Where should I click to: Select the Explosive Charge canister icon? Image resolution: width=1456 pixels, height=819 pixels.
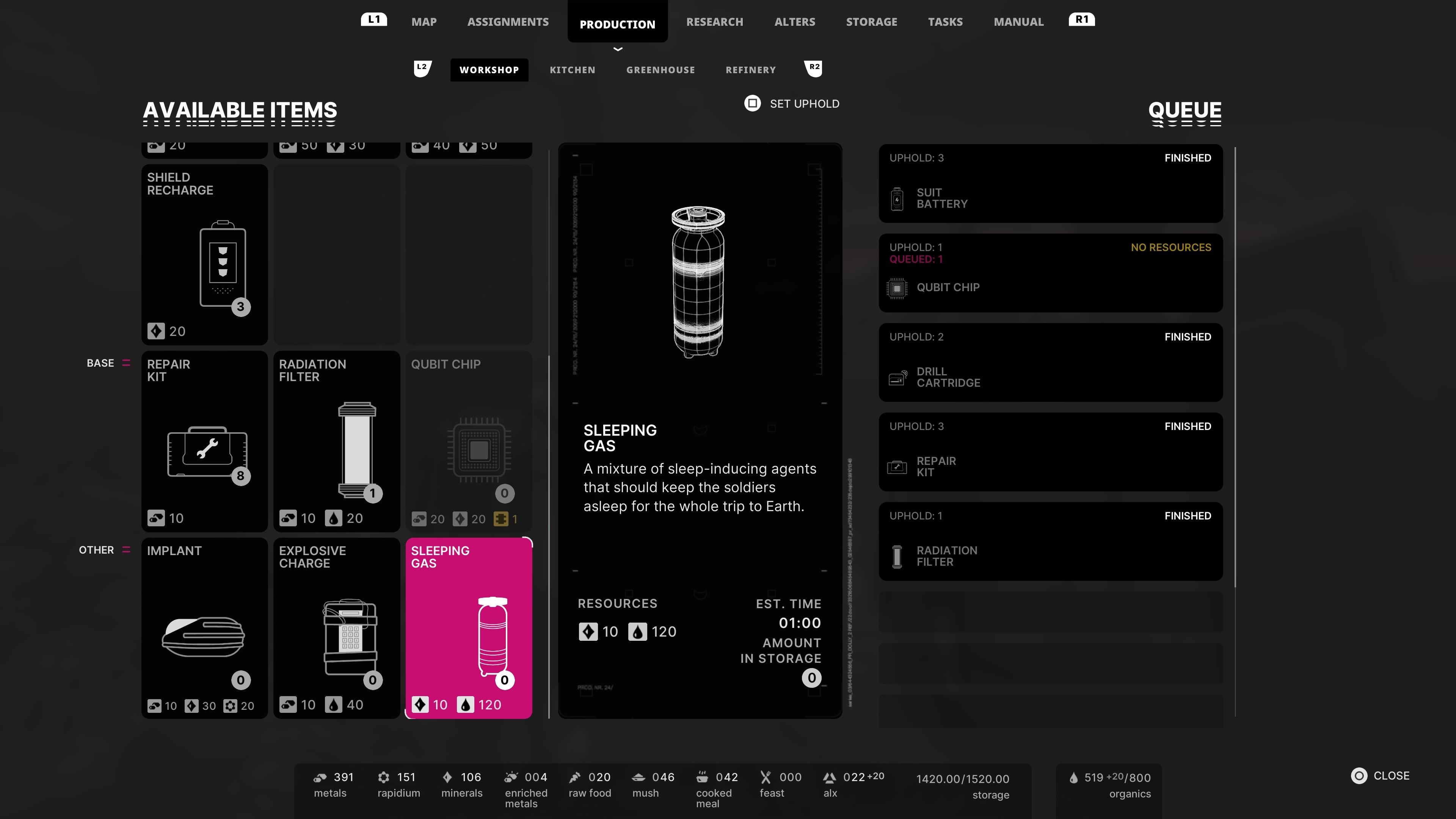350,637
